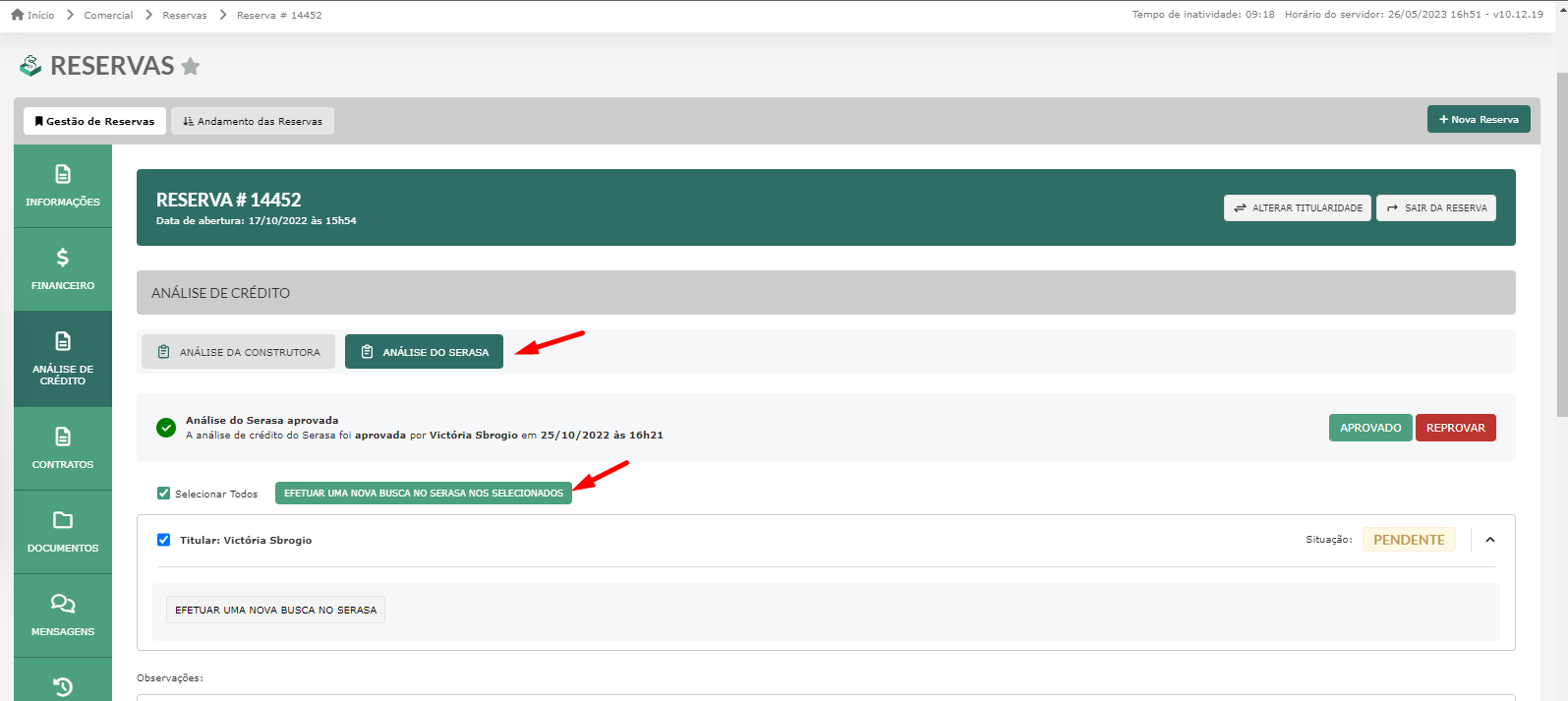The width and height of the screenshot is (1568, 701).
Task: Mark Reservas page as favorite star
Action: click(191, 66)
